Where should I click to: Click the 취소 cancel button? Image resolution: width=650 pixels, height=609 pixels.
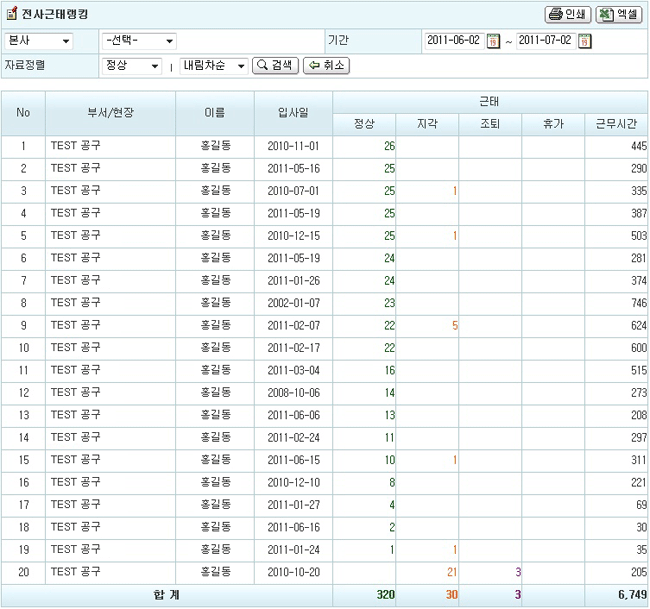pyautogui.click(x=327, y=66)
